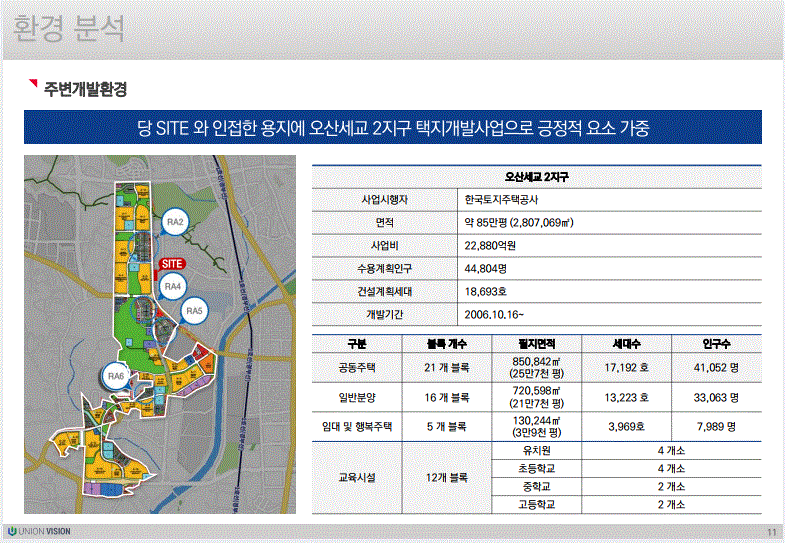Select the 33,063 명 cell
This screenshot has width=785, height=543.
716,398
